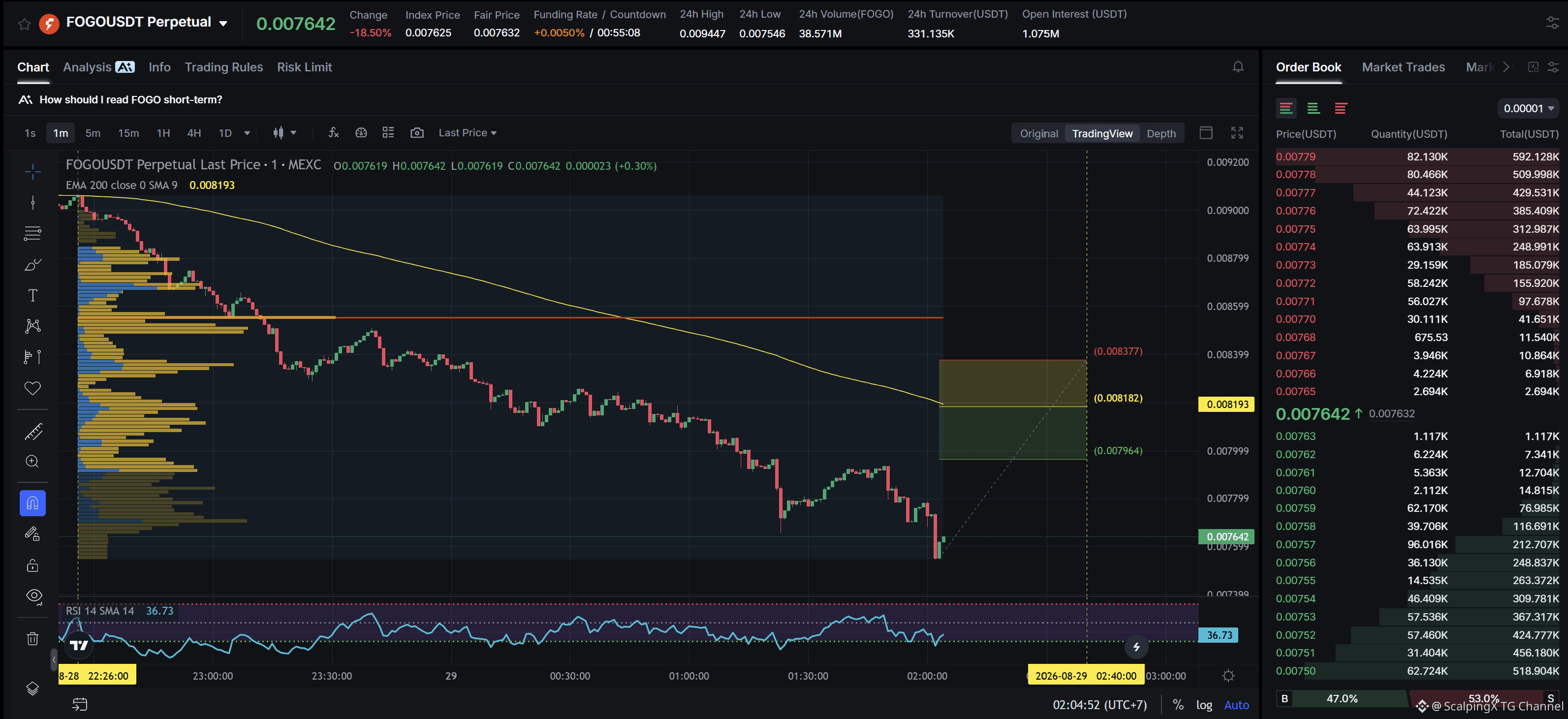
Task: Open the chart settings gear icon
Action: (x=1228, y=676)
